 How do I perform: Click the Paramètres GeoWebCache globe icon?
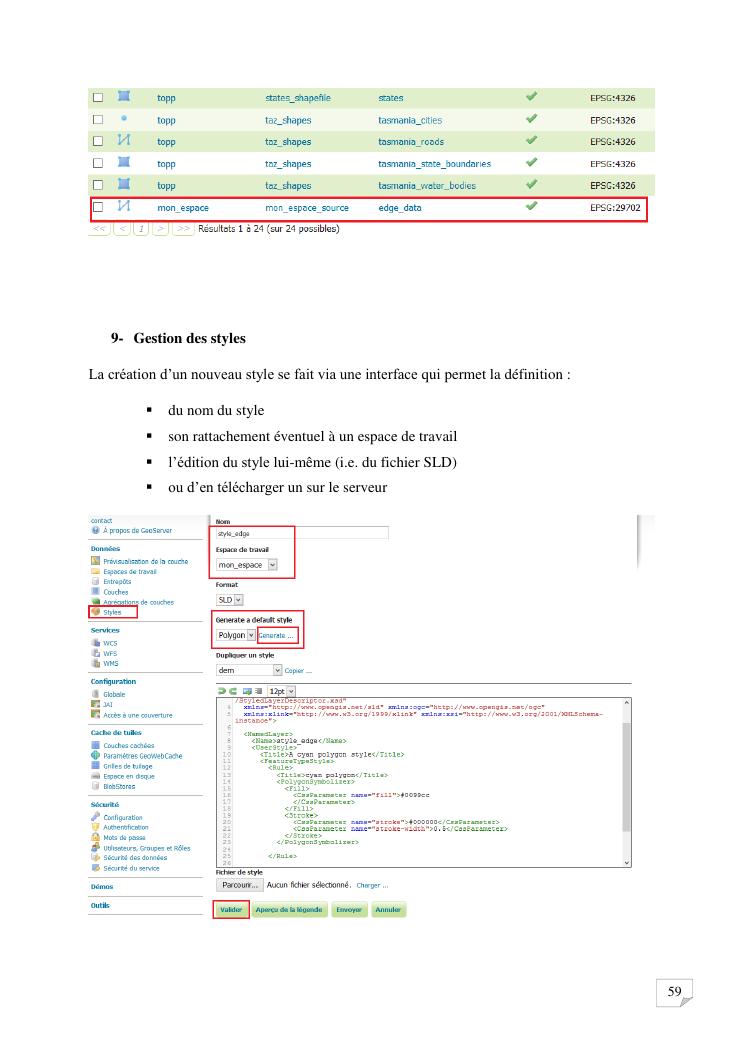(96, 755)
